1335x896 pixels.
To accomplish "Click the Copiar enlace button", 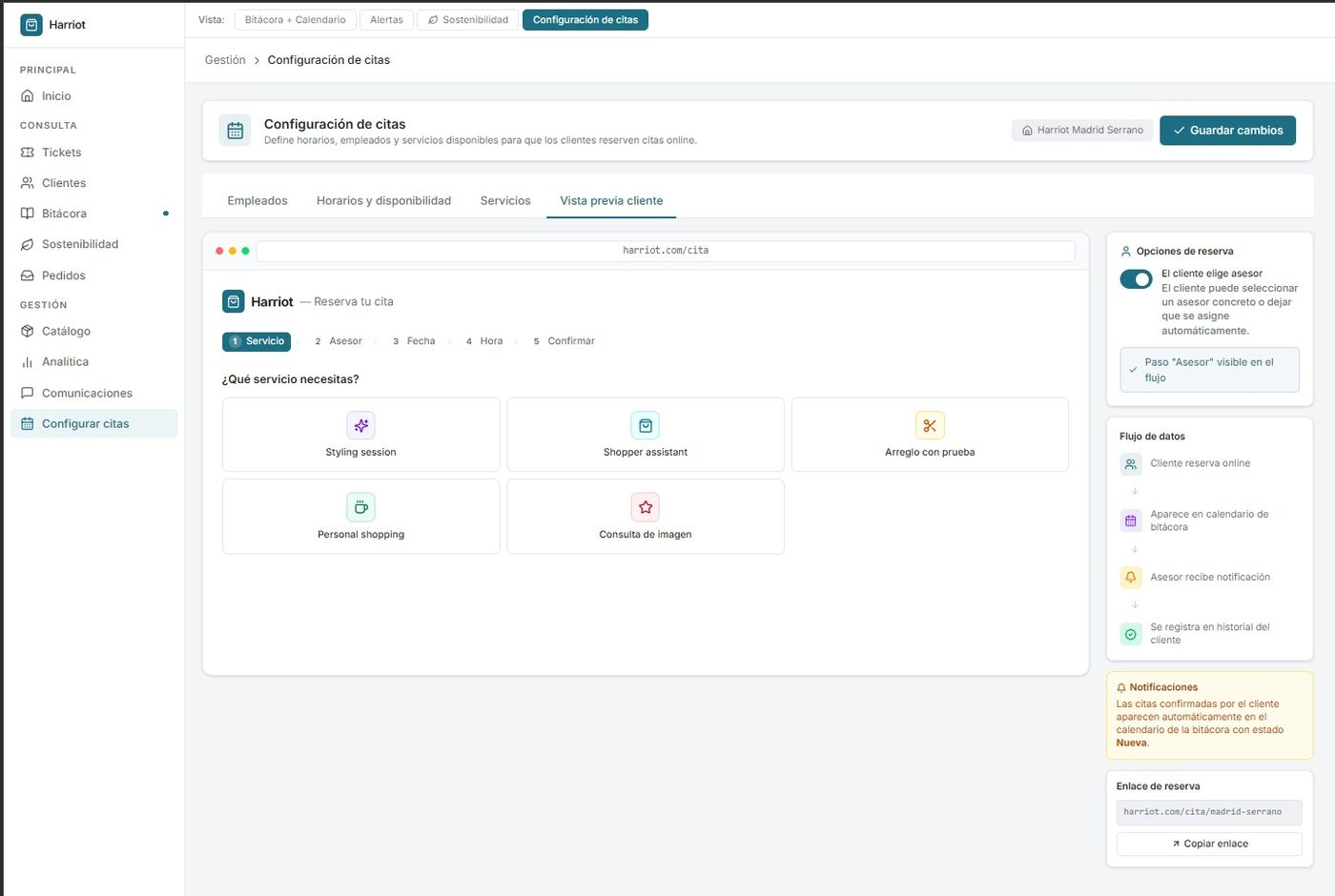I will 1209,844.
